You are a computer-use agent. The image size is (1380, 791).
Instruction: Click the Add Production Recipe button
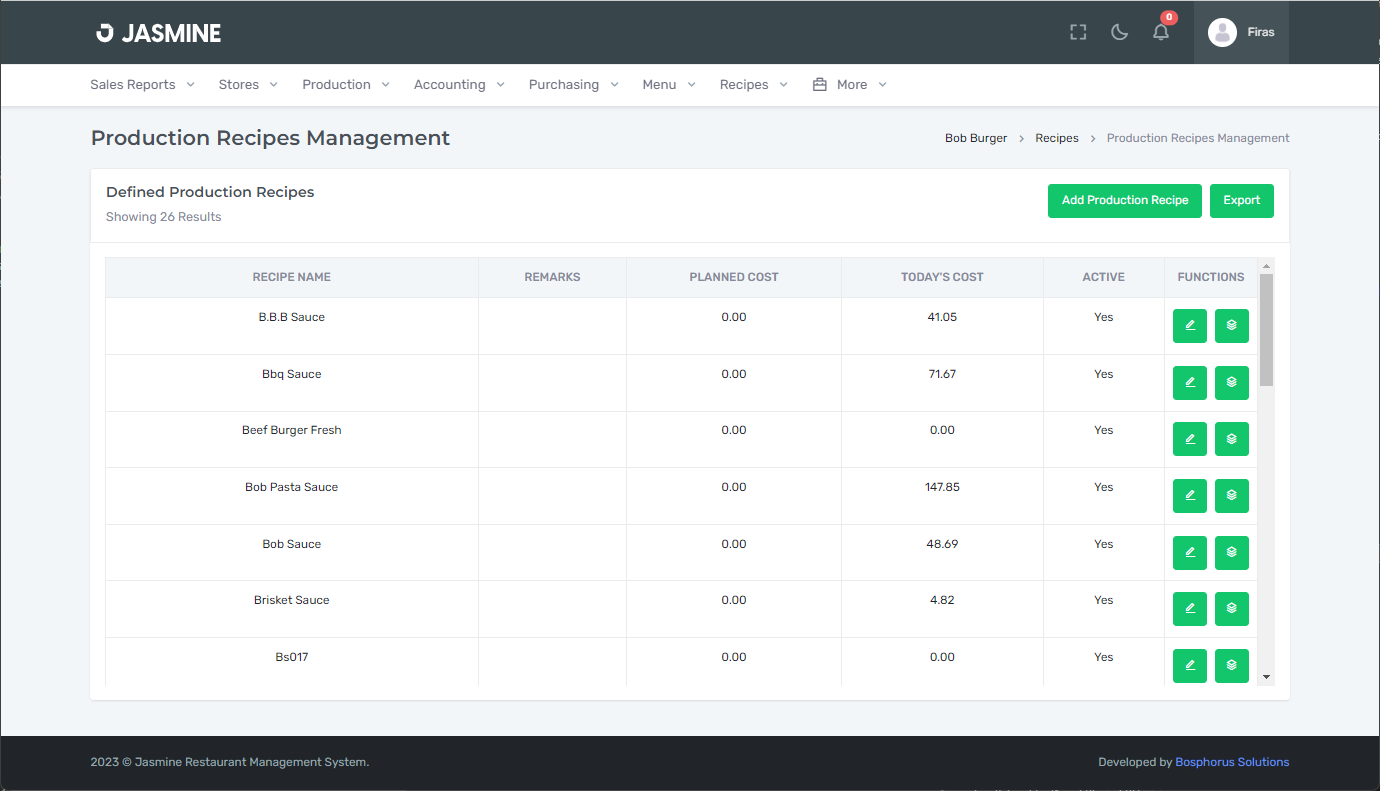coord(1124,200)
